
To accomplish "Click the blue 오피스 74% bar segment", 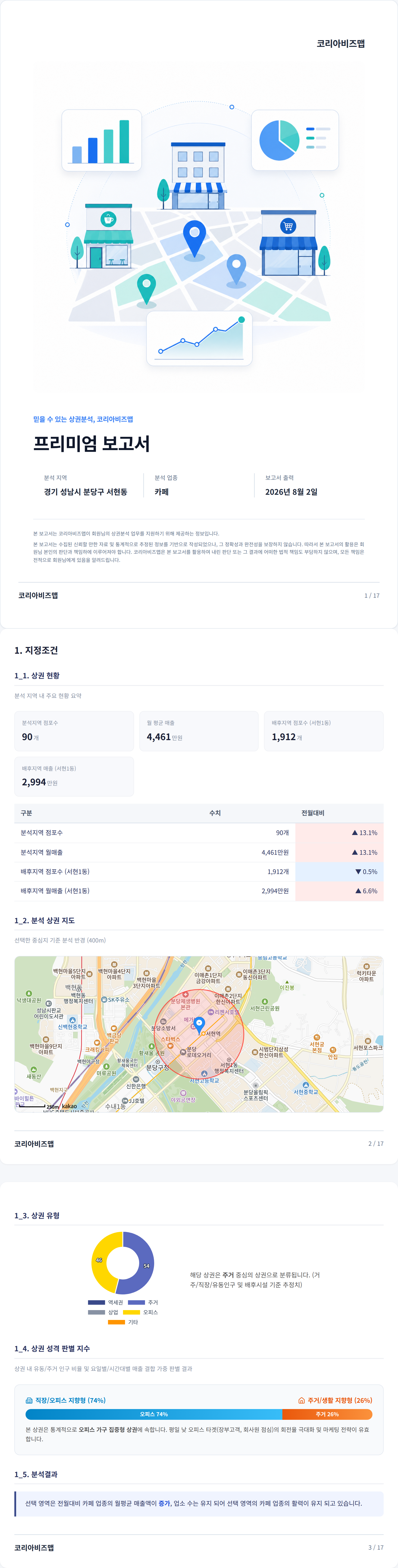I will pos(154,1414).
